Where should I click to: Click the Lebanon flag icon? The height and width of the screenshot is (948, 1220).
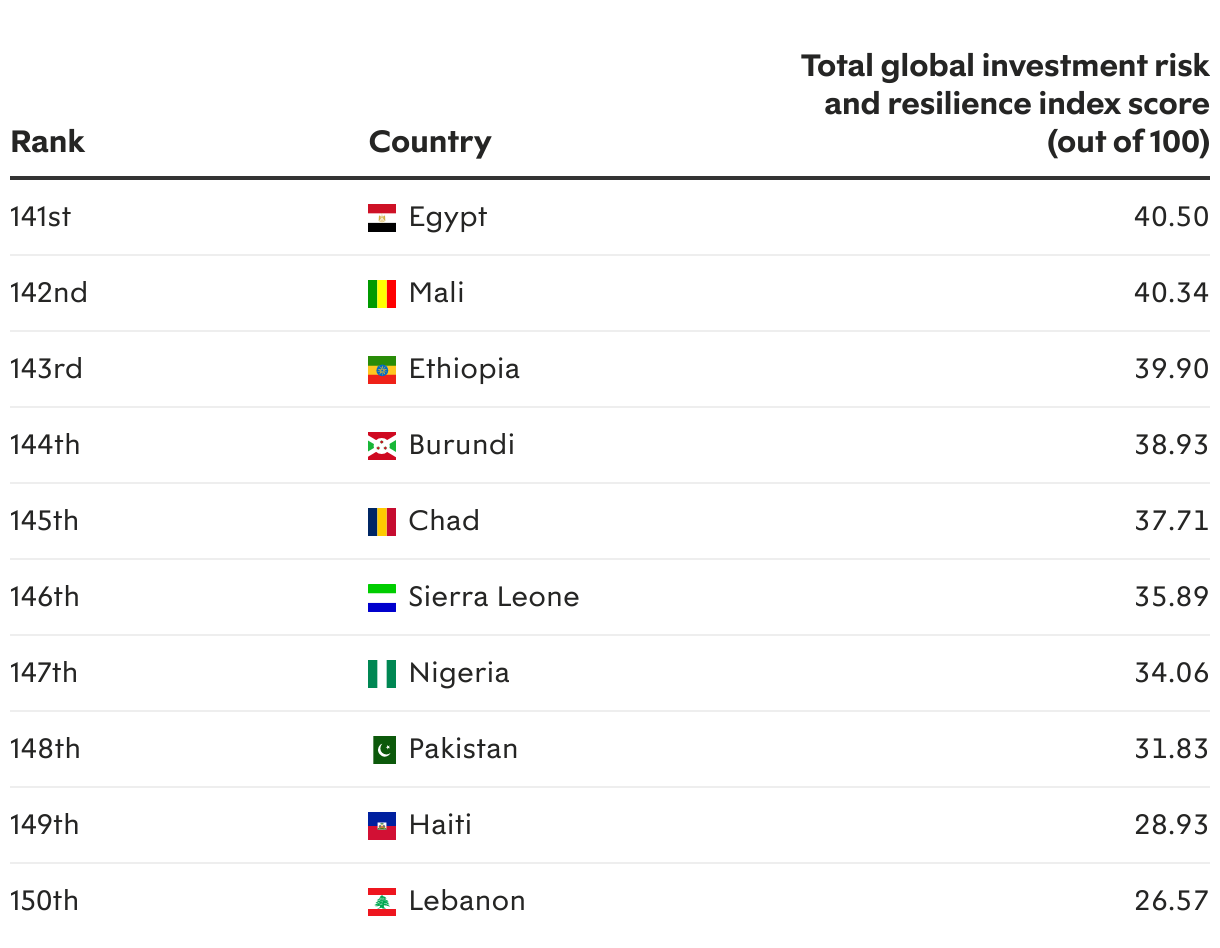pos(382,902)
